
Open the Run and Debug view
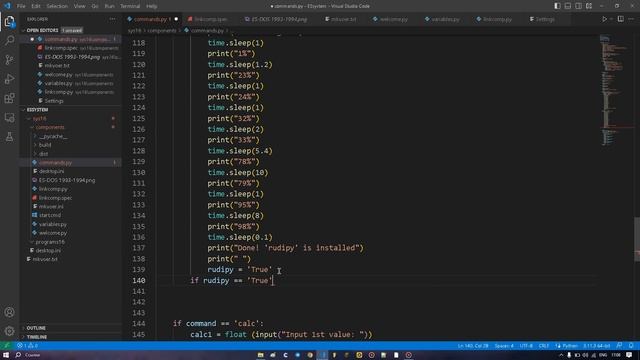pyautogui.click(x=9, y=79)
